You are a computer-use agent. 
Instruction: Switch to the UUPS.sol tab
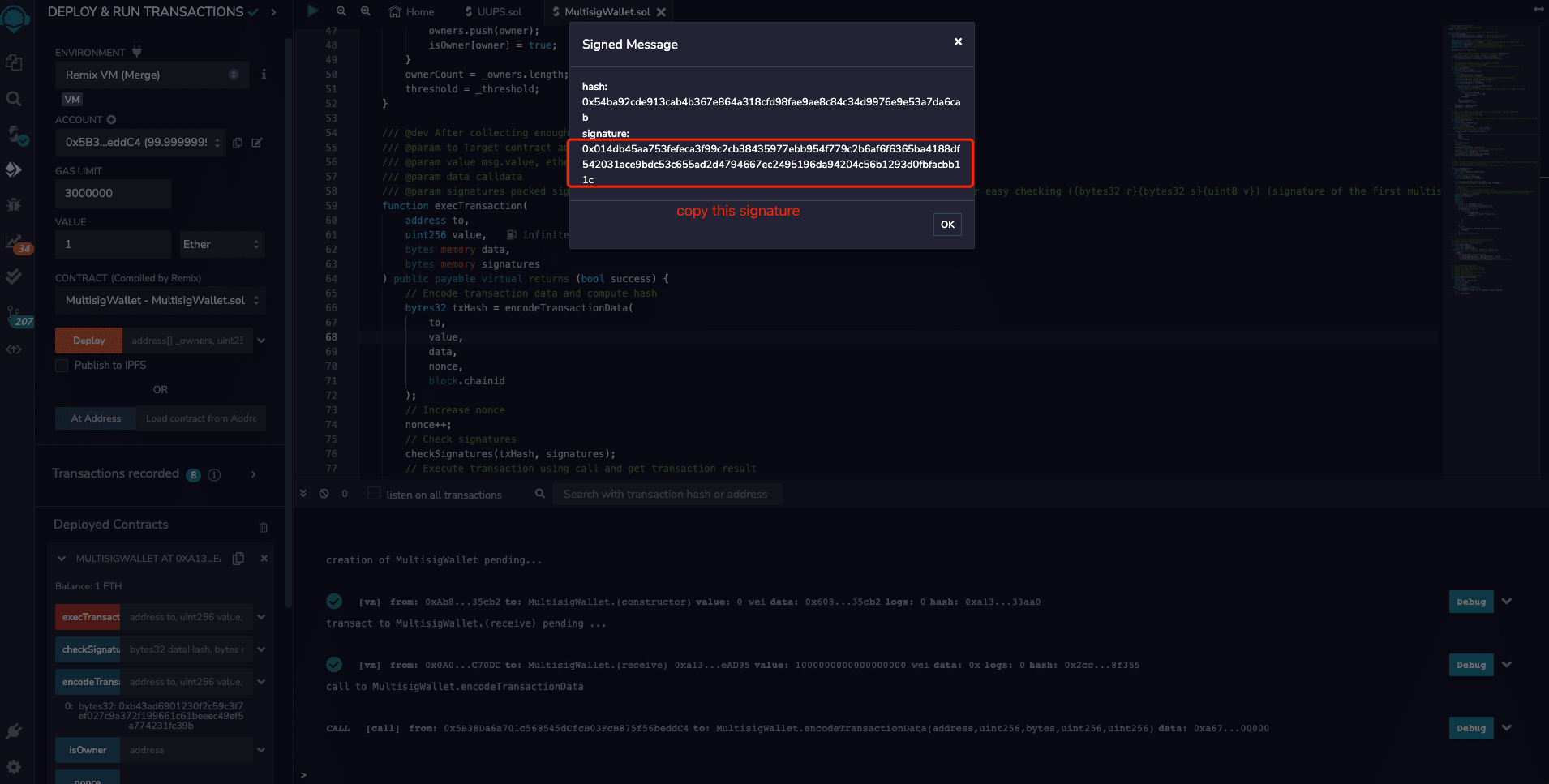coord(493,11)
